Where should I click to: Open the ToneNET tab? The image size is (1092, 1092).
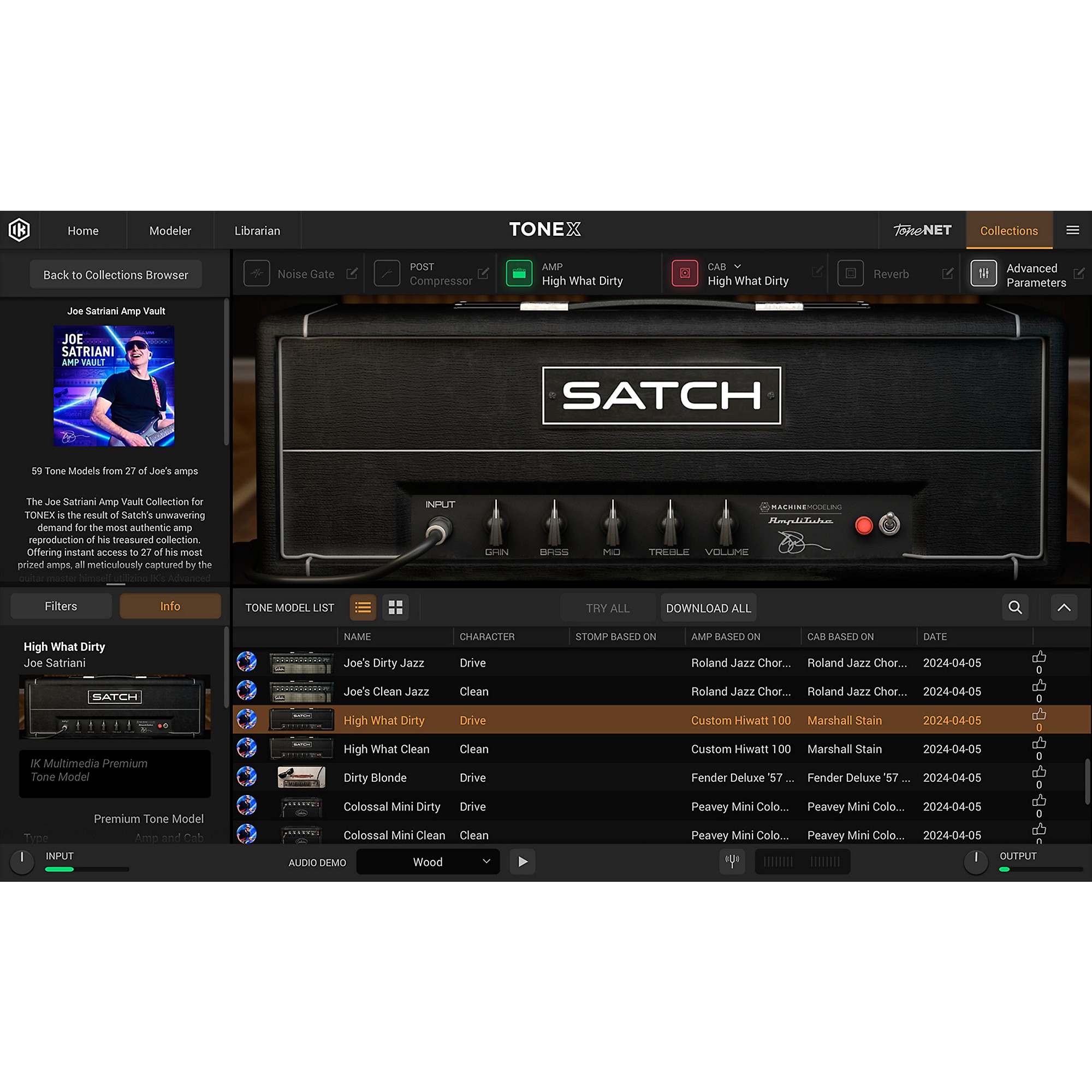[922, 230]
